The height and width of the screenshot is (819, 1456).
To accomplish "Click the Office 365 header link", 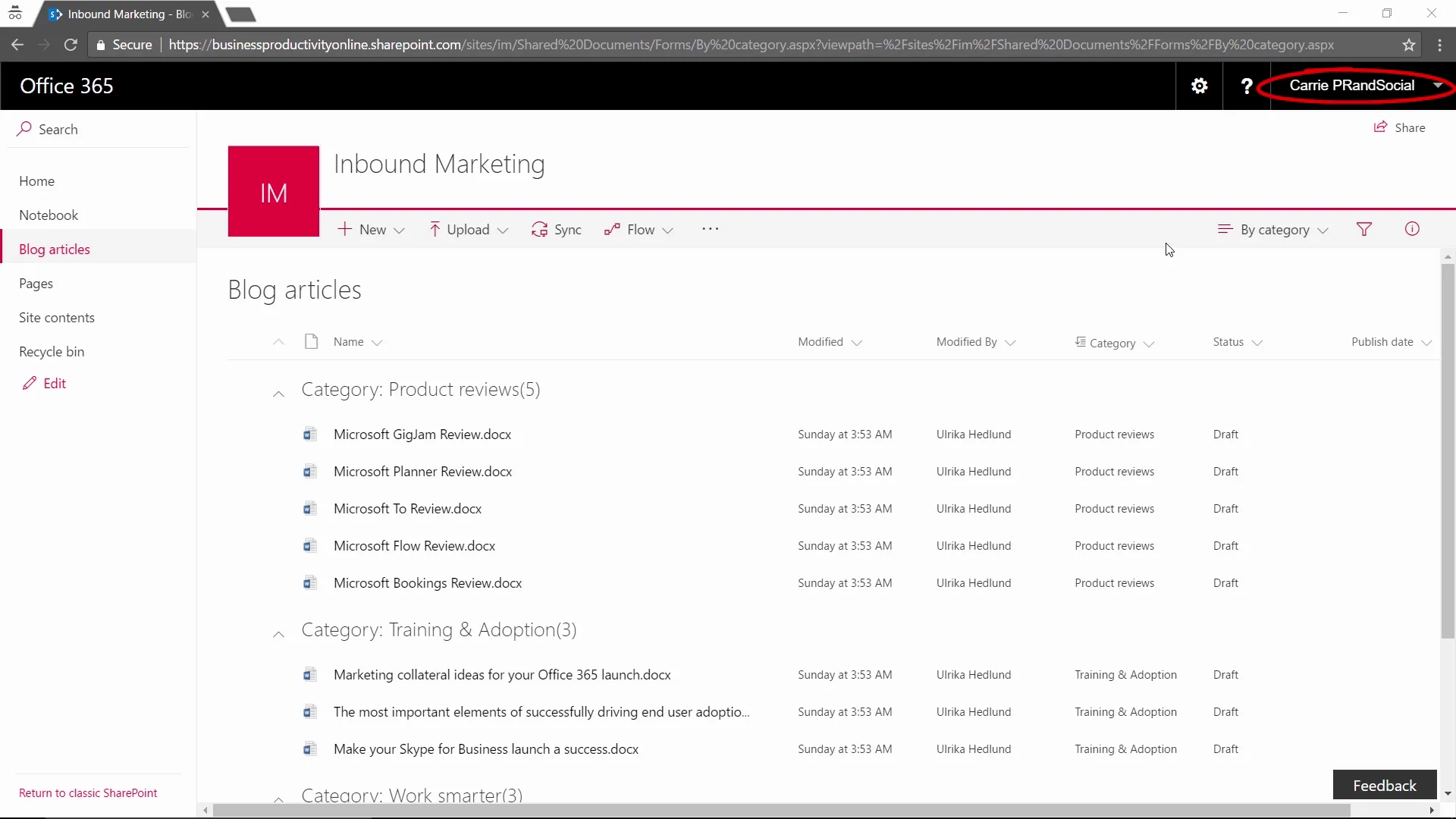I will click(x=67, y=86).
